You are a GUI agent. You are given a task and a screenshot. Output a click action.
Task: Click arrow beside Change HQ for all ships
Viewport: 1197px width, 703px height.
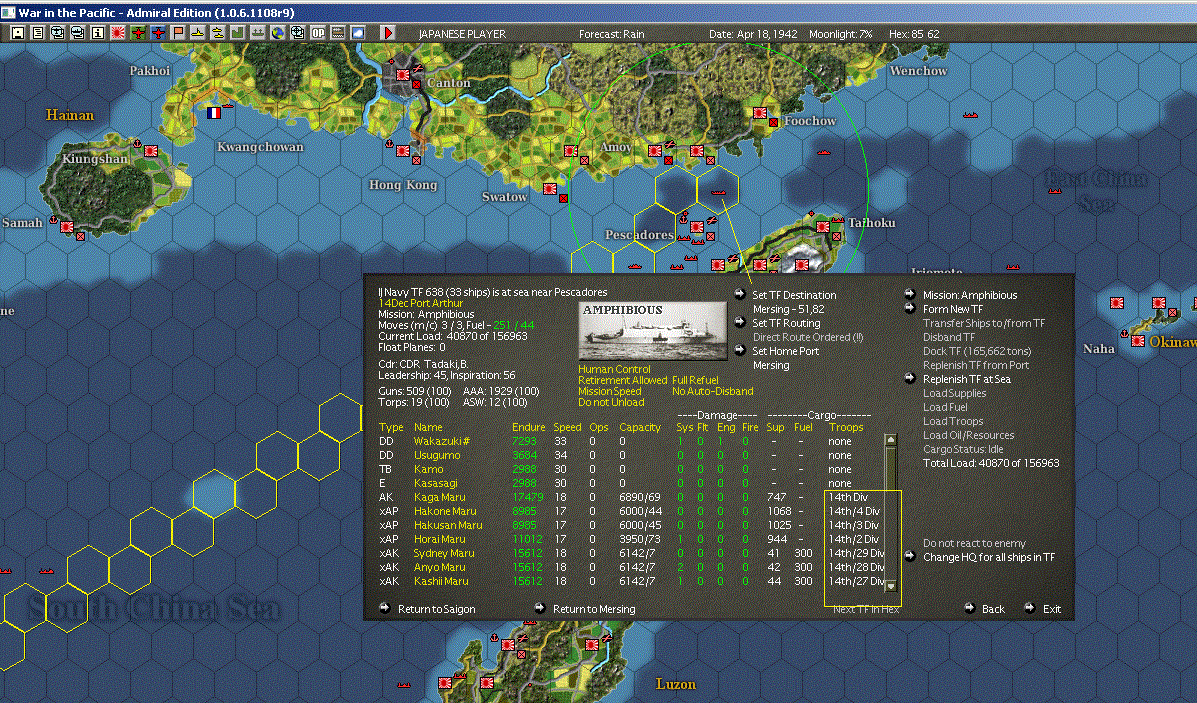(909, 556)
